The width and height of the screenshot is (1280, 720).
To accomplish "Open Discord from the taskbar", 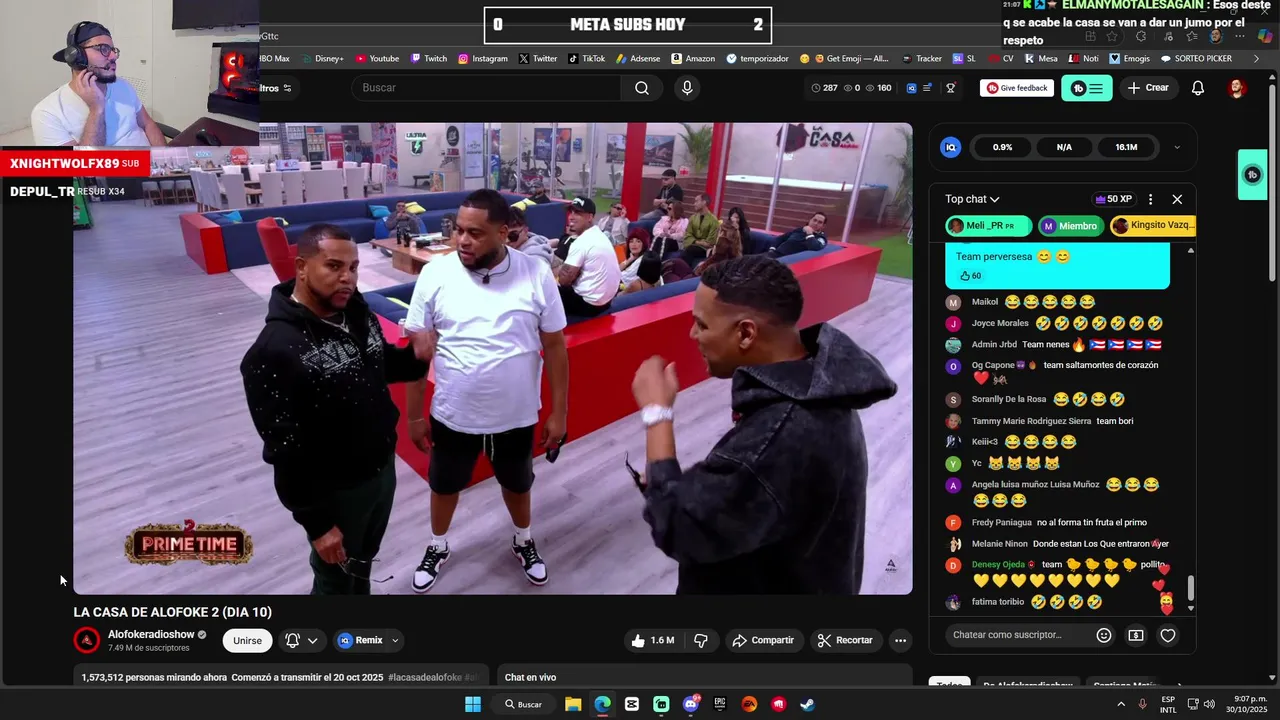I will [x=690, y=704].
